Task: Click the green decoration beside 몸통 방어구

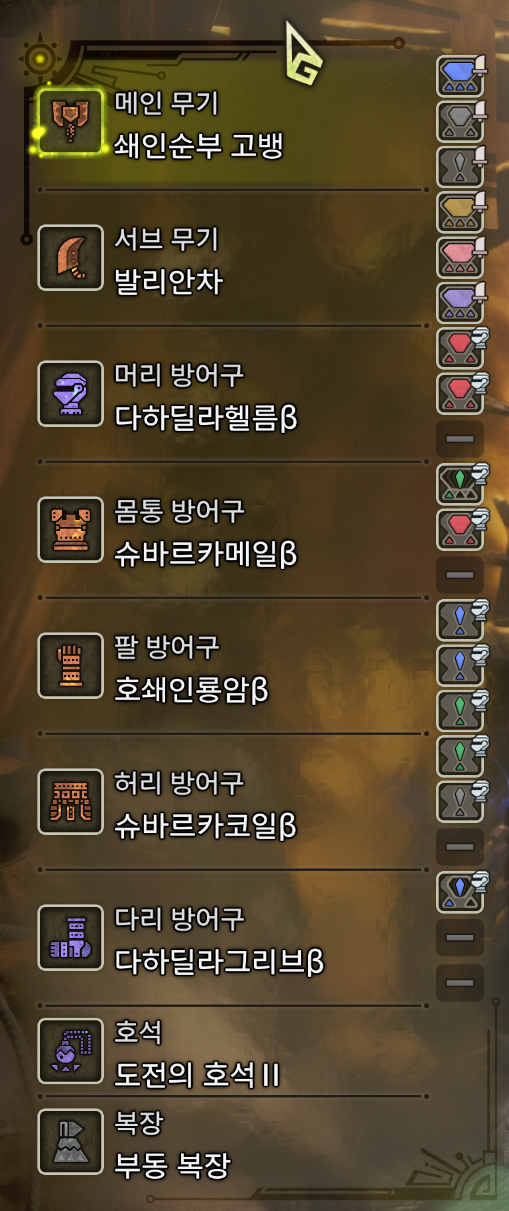Action: click(460, 485)
